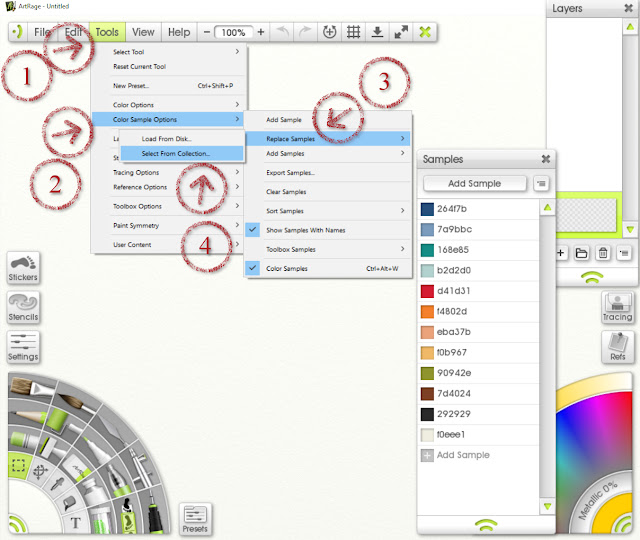Select the 264f7b blue sample swatch
Image resolution: width=640 pixels, height=540 pixels.
pyautogui.click(x=427, y=209)
